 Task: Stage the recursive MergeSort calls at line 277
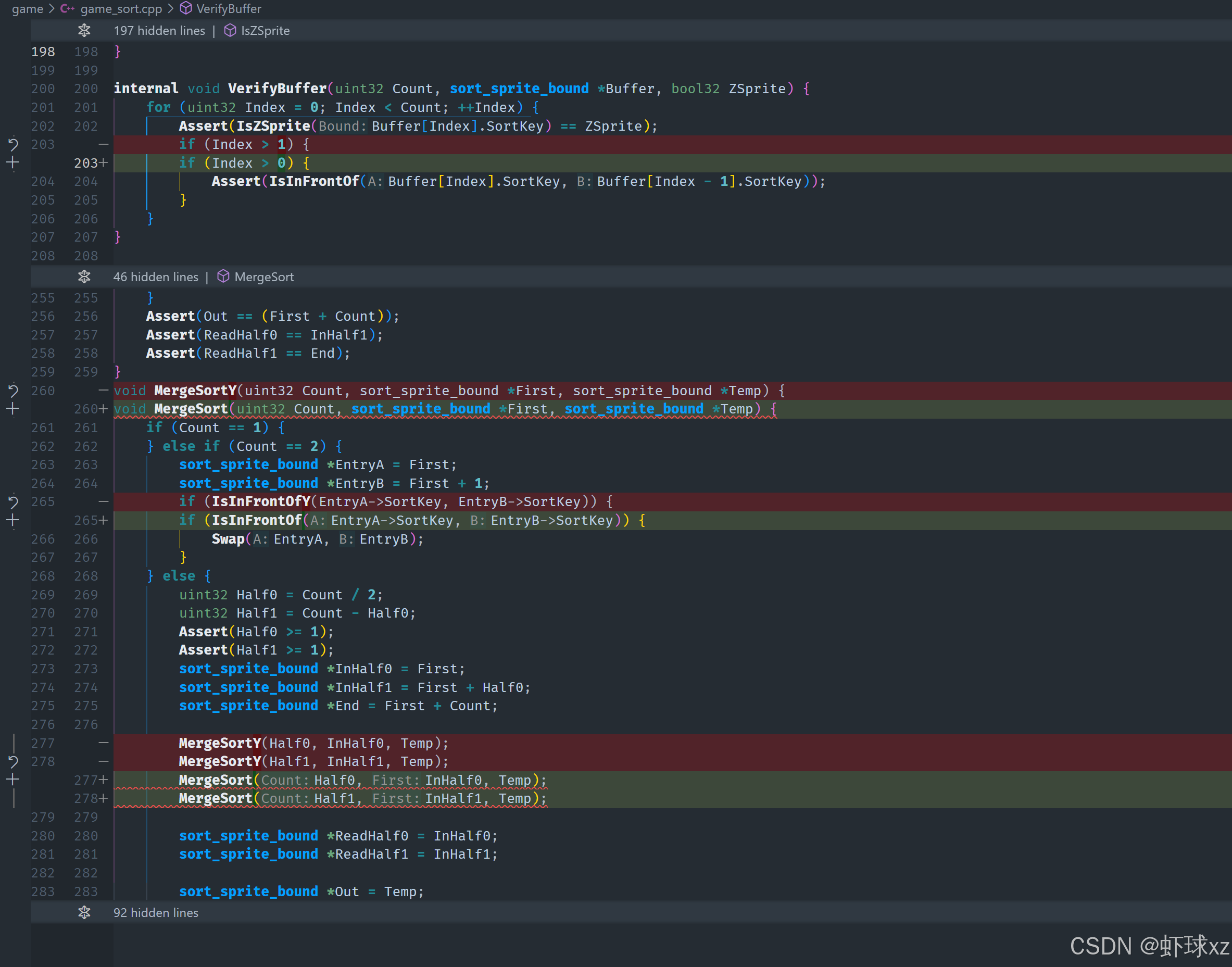[13, 780]
